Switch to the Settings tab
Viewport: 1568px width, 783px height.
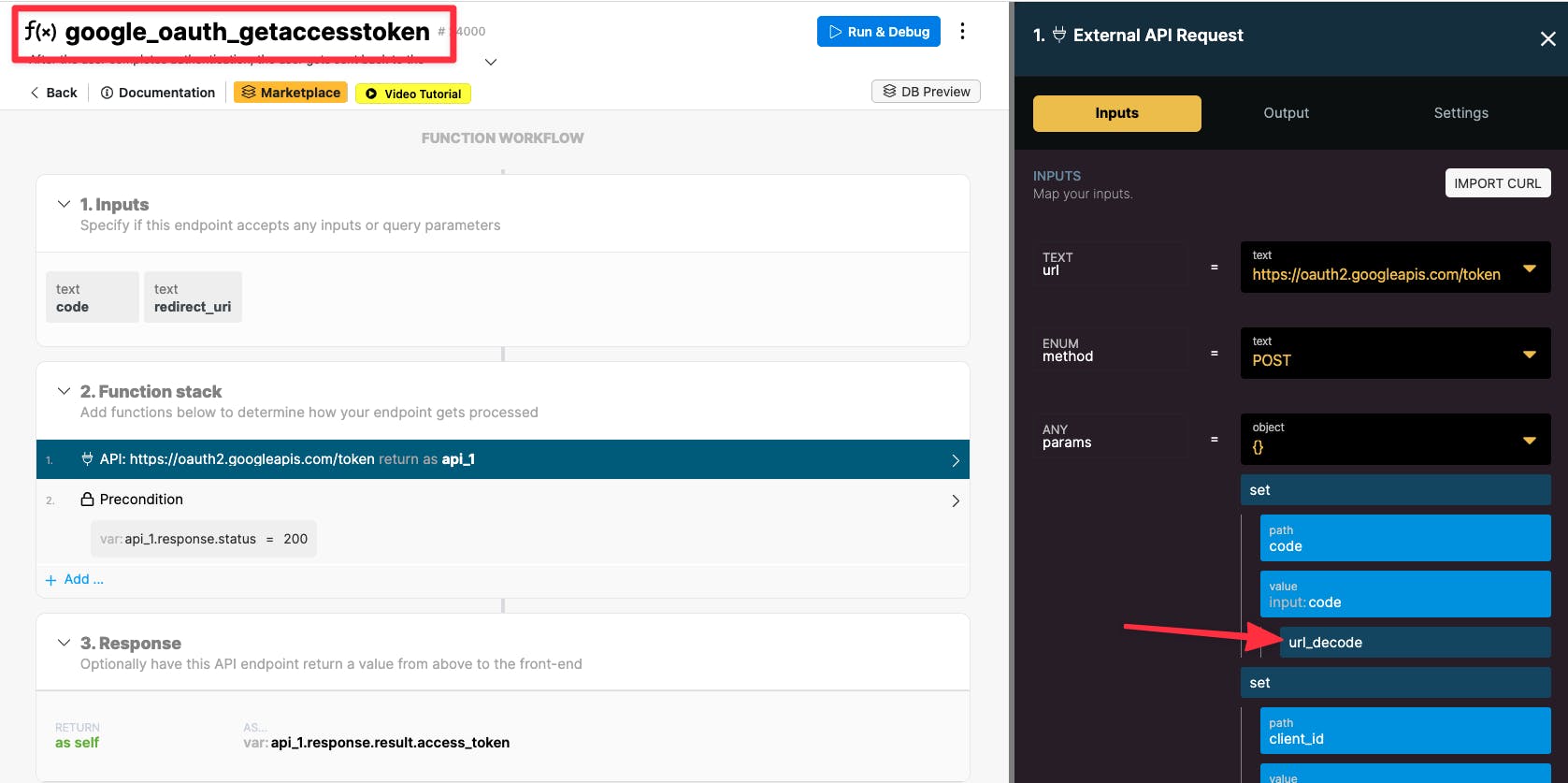[1461, 113]
